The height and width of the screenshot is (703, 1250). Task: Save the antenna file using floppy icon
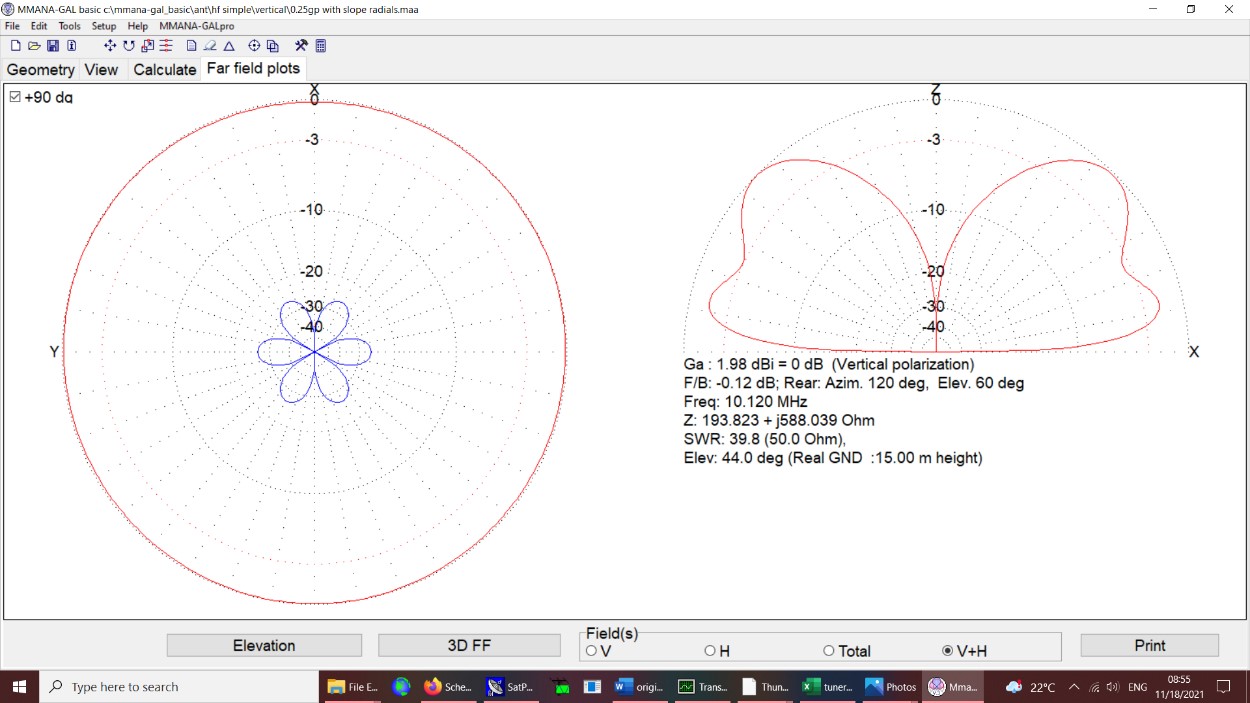[53, 46]
